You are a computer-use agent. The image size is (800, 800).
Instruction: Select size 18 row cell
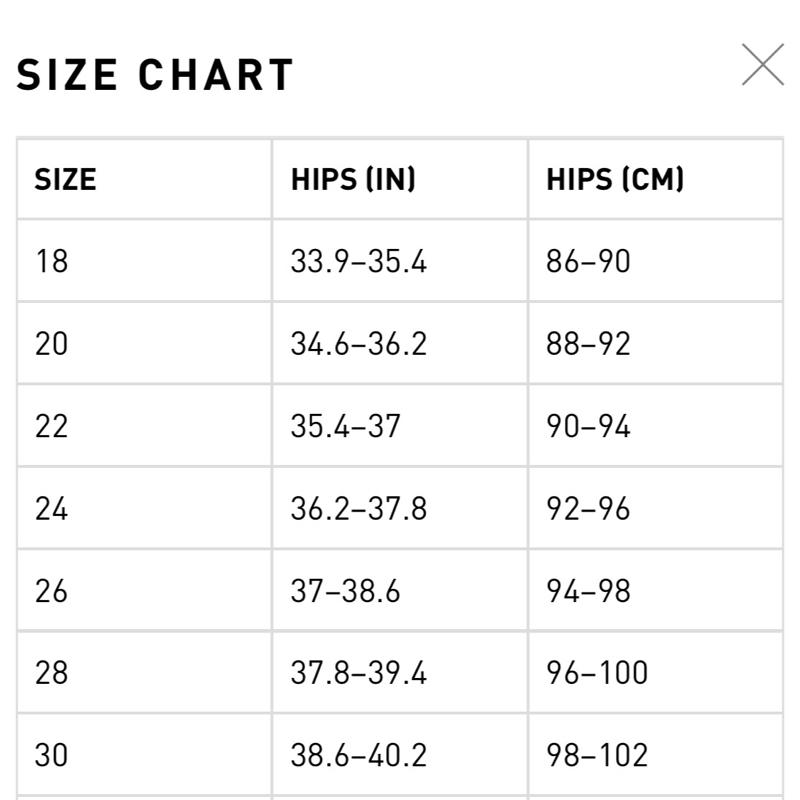[144, 261]
